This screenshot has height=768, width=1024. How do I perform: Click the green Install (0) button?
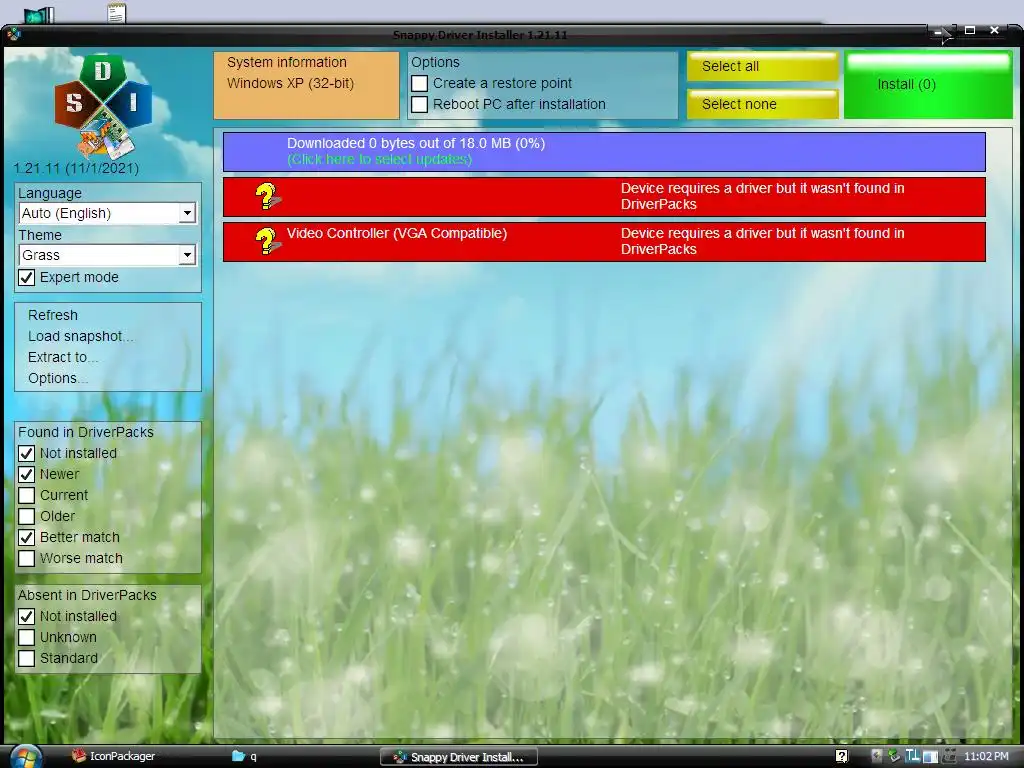[x=928, y=85]
